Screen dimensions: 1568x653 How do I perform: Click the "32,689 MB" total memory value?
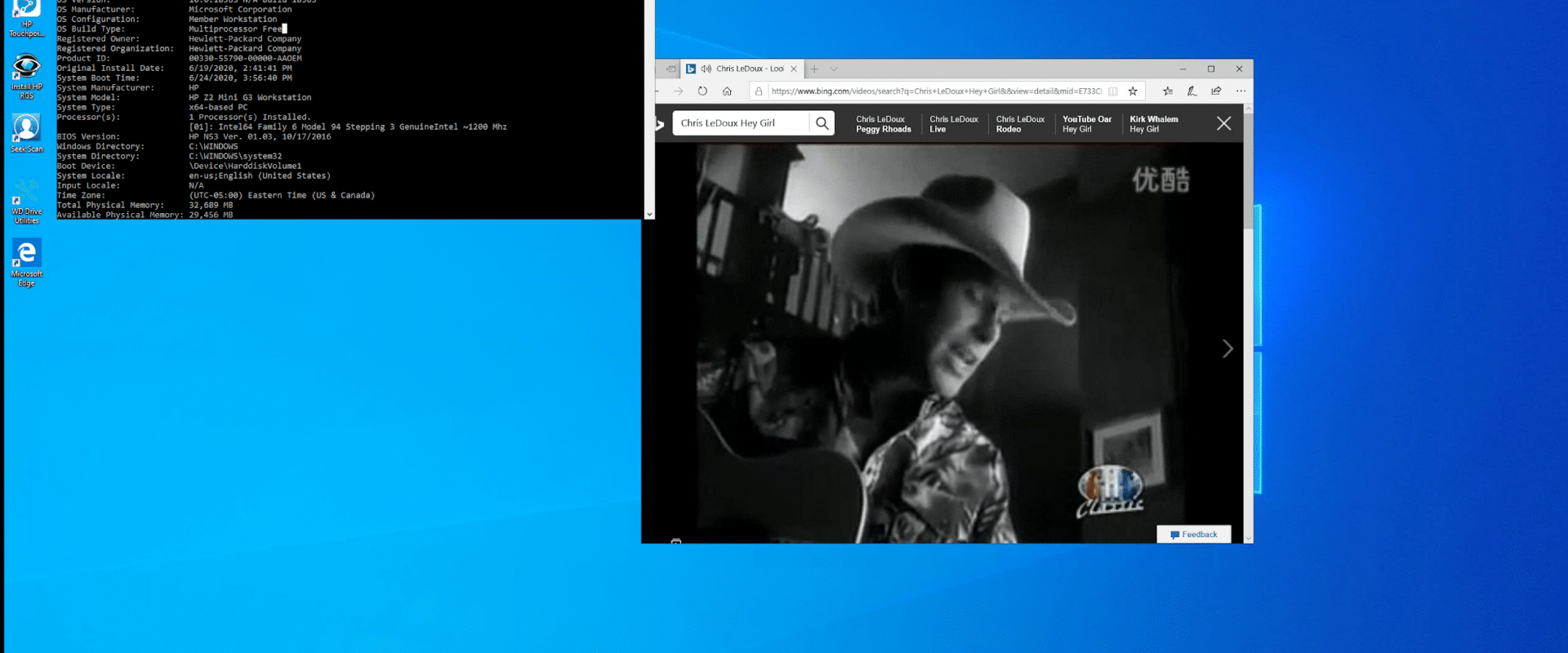[211, 206]
